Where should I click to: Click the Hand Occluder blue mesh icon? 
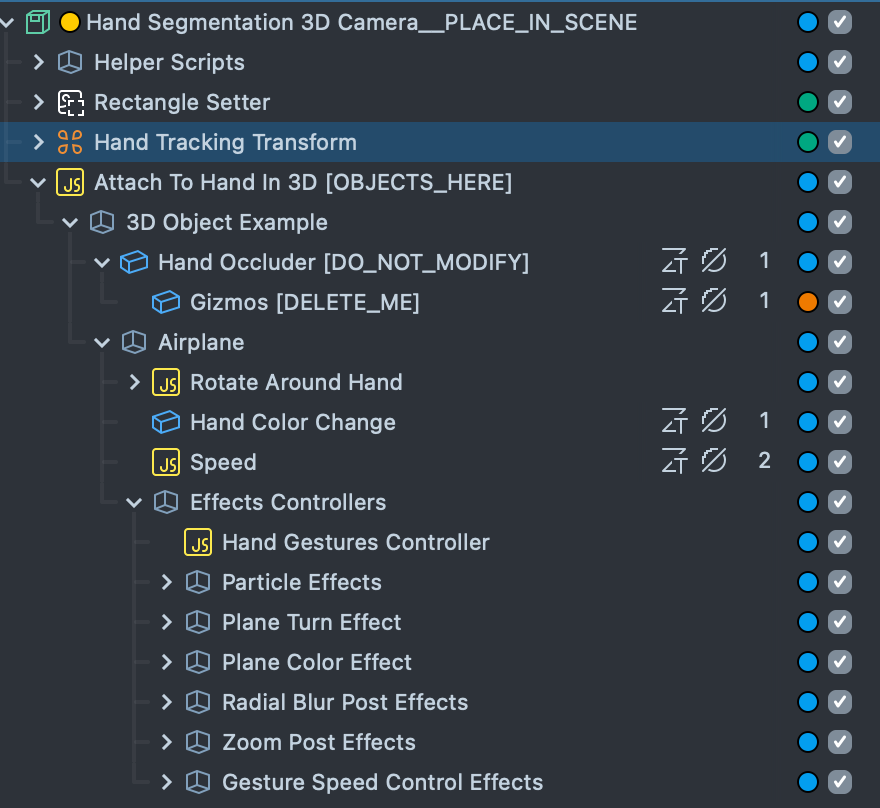(x=133, y=262)
